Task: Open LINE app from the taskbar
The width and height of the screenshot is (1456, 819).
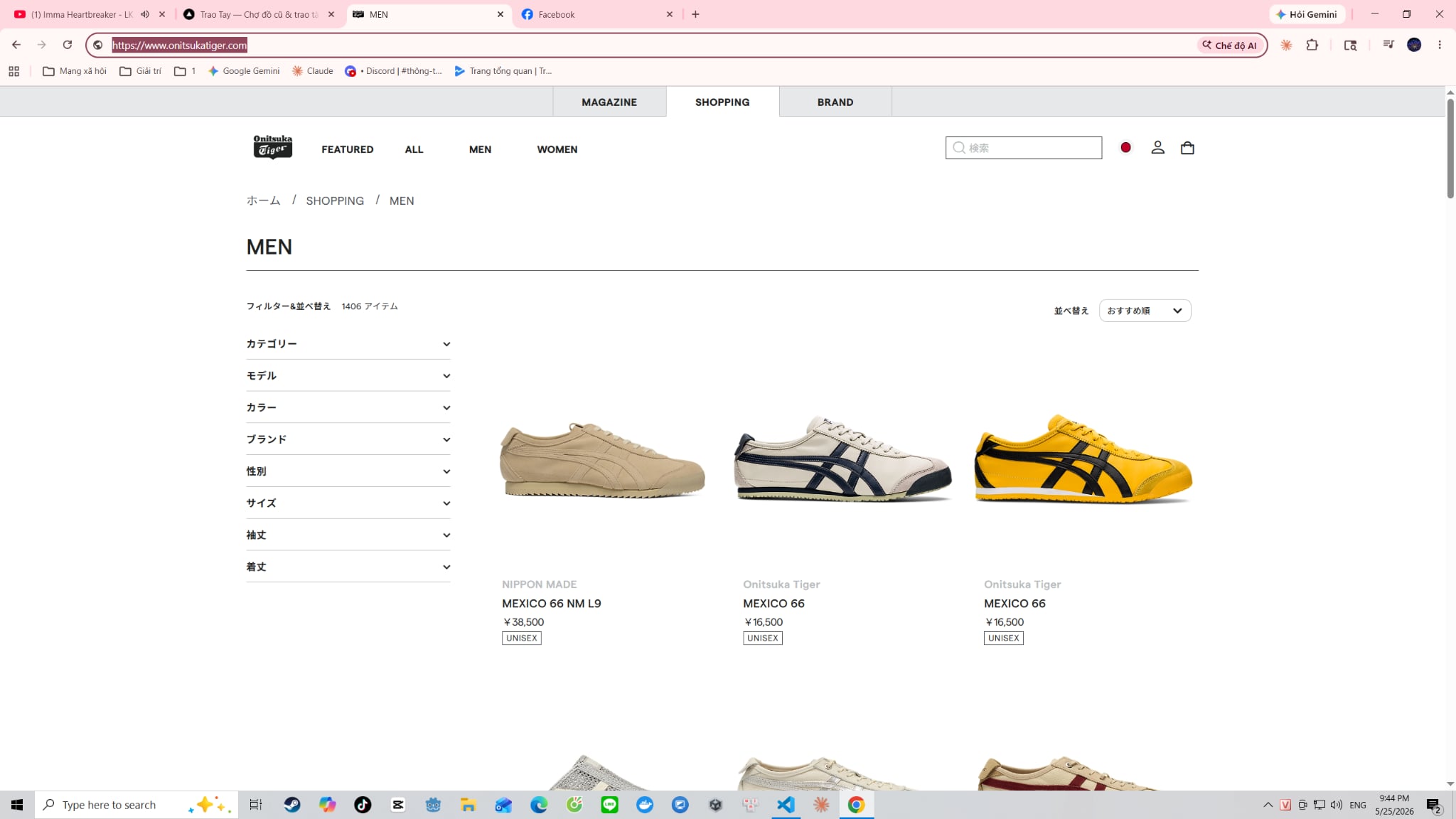Action: (609, 805)
